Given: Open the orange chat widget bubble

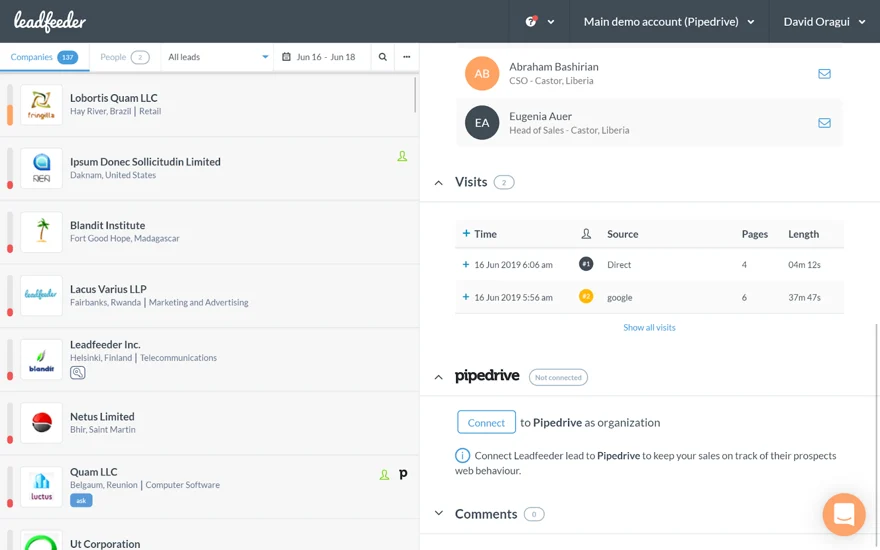Looking at the screenshot, I should (844, 514).
